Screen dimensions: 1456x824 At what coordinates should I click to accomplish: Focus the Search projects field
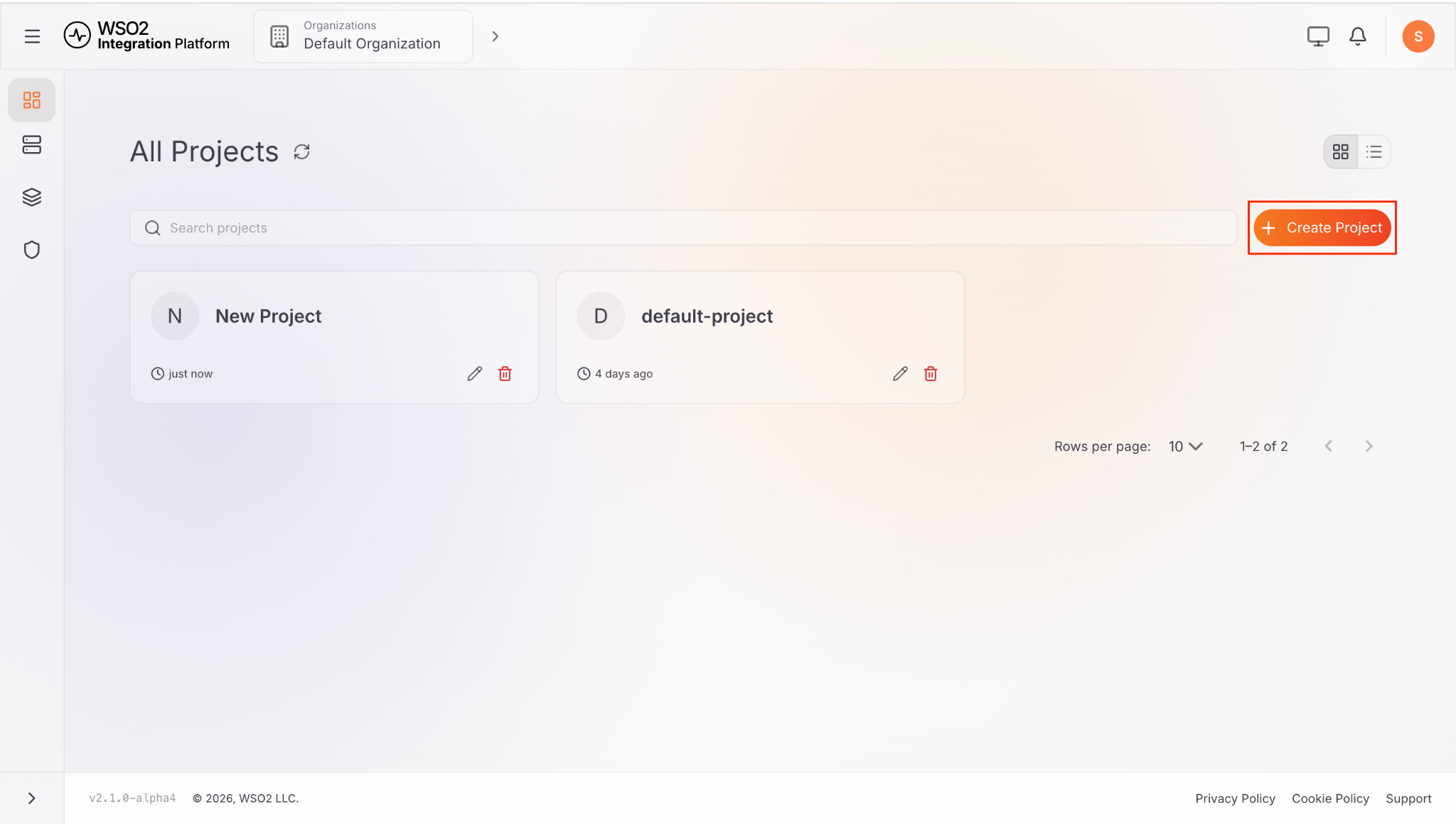(x=683, y=228)
